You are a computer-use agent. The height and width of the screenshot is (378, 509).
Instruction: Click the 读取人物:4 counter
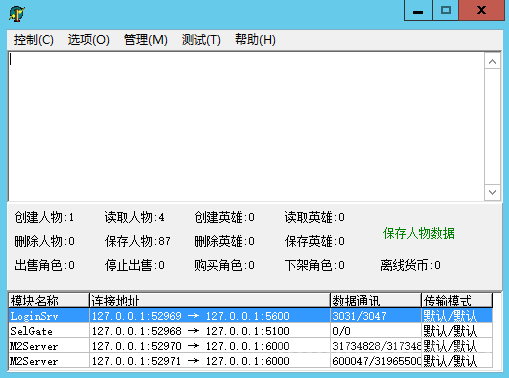pyautogui.click(x=135, y=217)
